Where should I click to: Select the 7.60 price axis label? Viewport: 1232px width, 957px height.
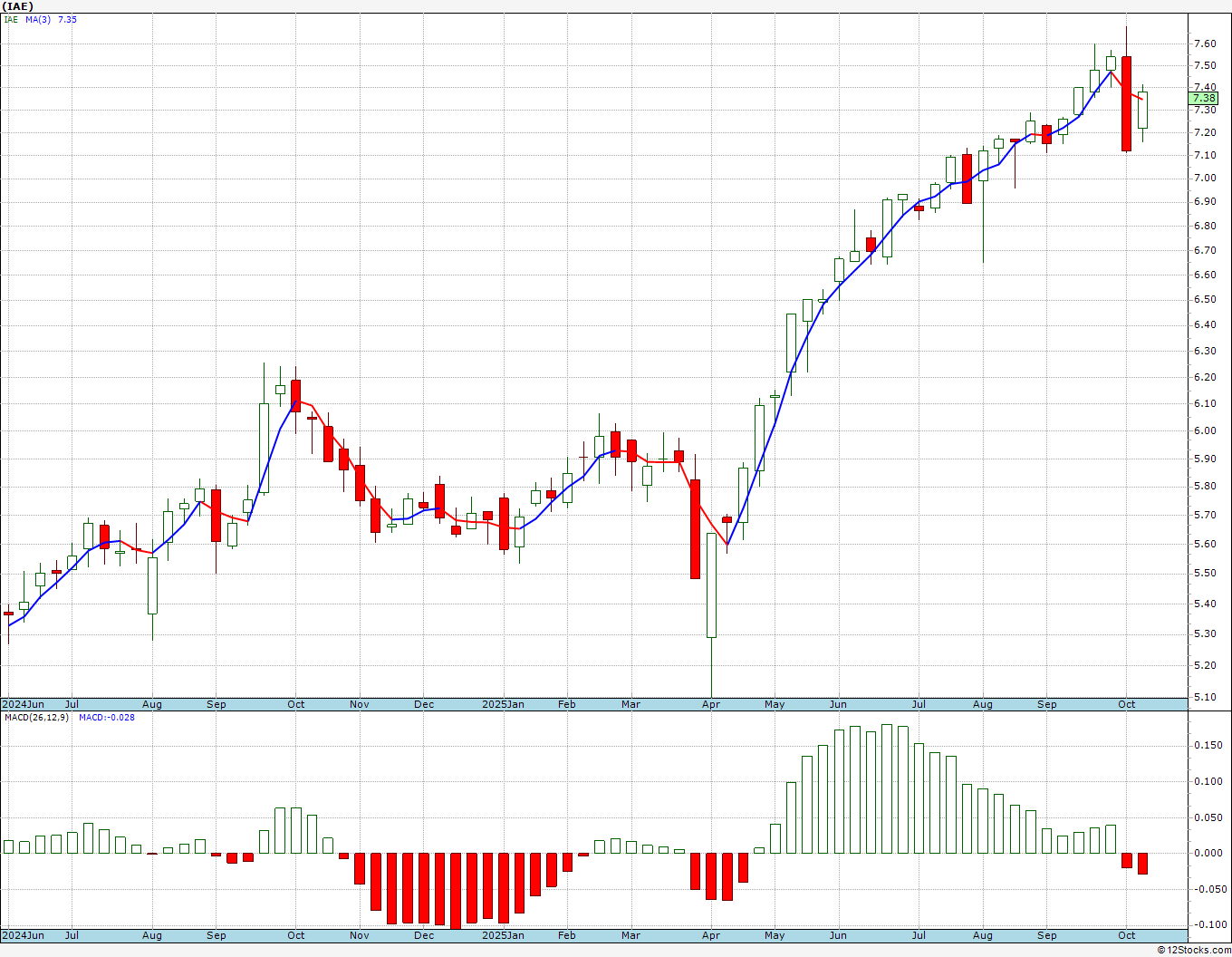(x=1205, y=43)
